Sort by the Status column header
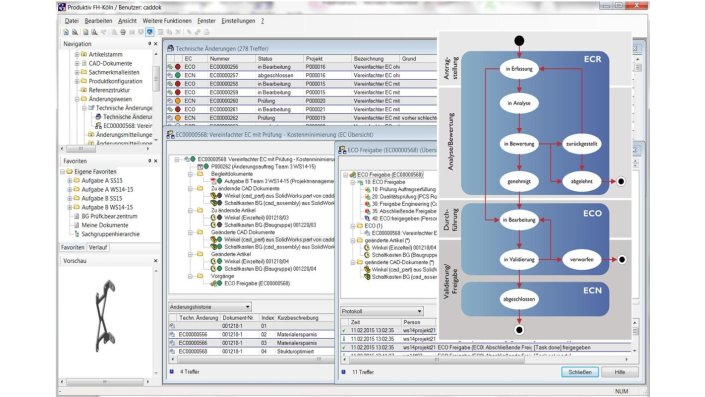 tap(279, 58)
